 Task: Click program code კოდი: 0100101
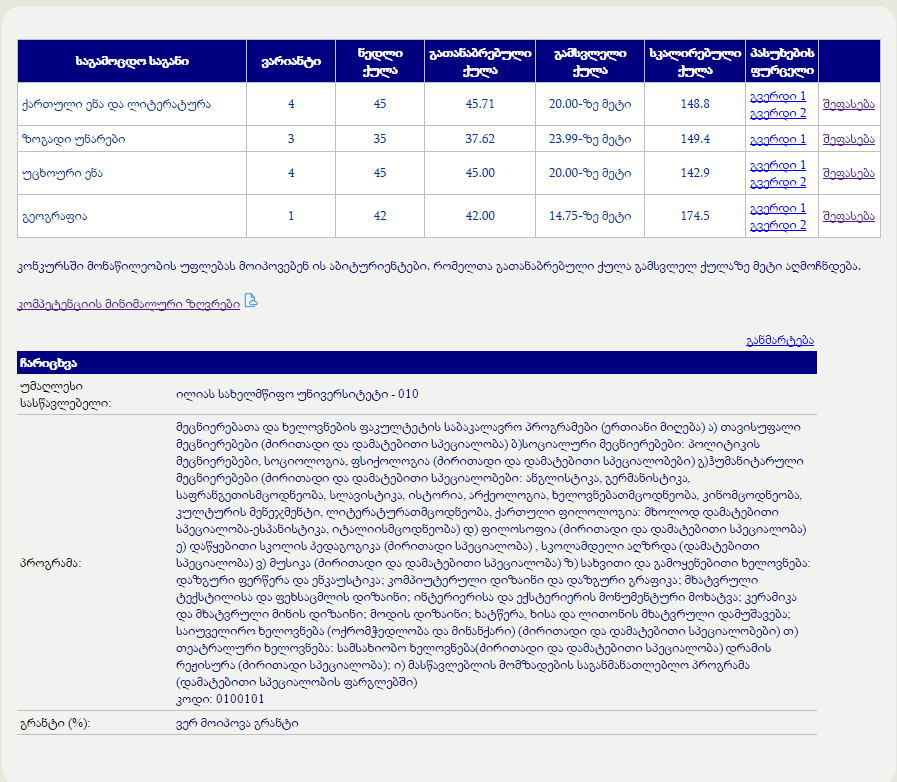[x=220, y=699]
